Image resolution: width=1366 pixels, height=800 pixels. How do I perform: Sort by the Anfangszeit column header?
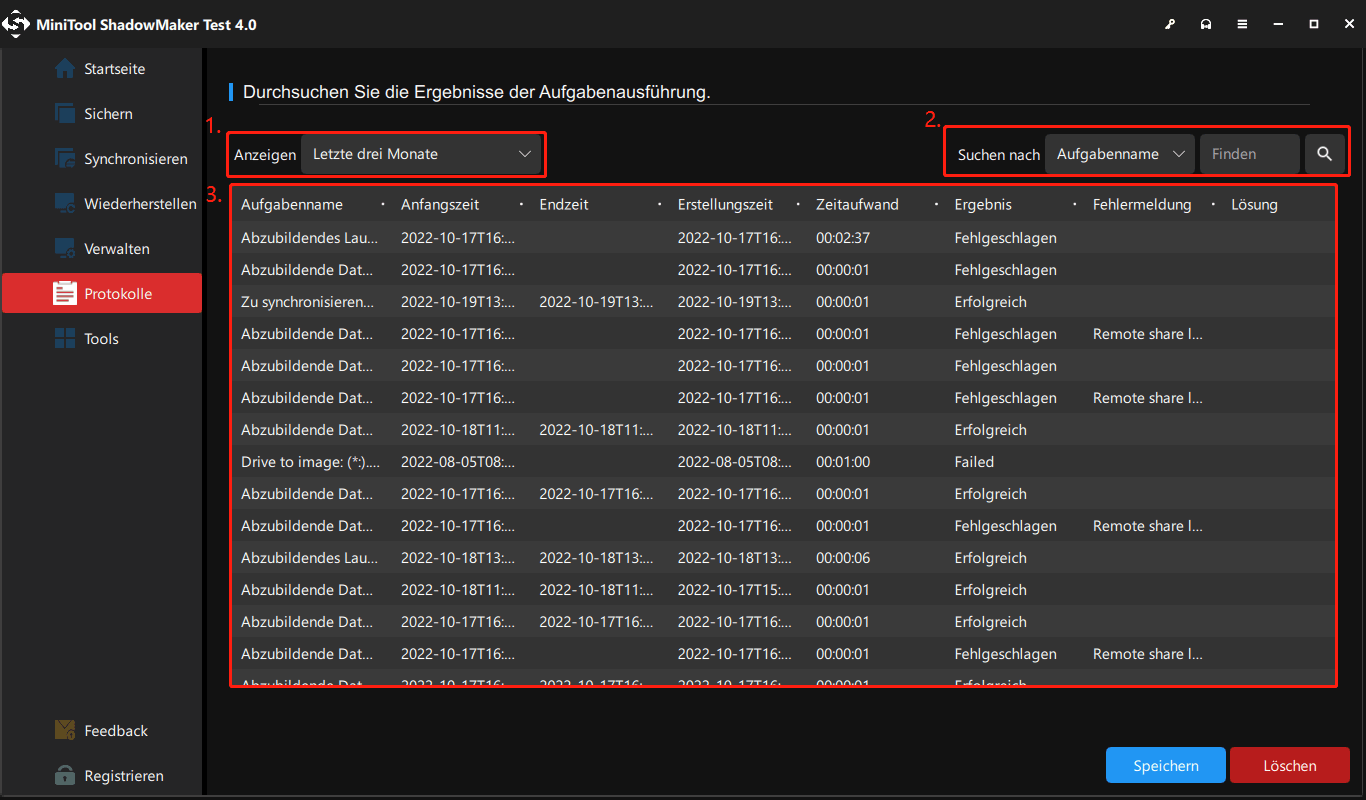(x=440, y=204)
